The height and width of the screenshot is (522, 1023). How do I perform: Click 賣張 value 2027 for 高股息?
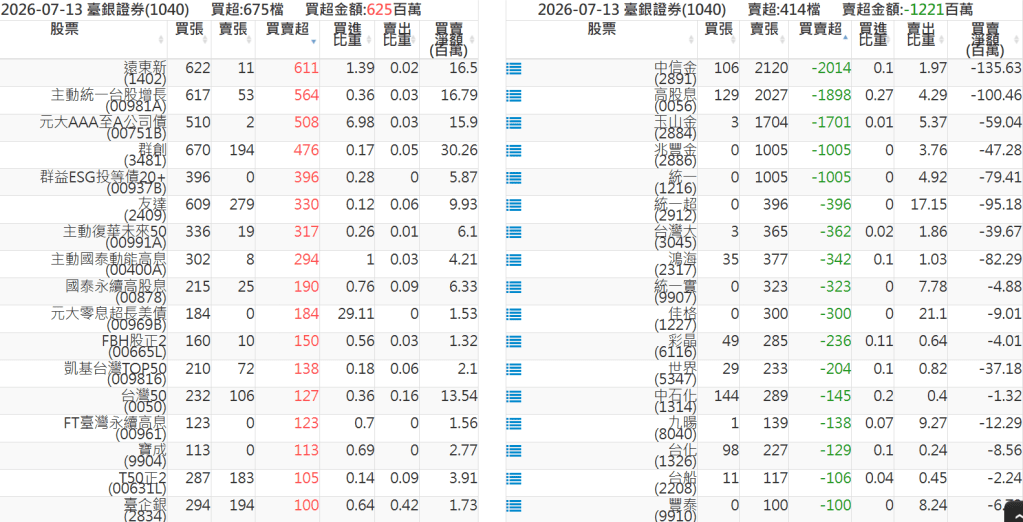tap(771, 96)
